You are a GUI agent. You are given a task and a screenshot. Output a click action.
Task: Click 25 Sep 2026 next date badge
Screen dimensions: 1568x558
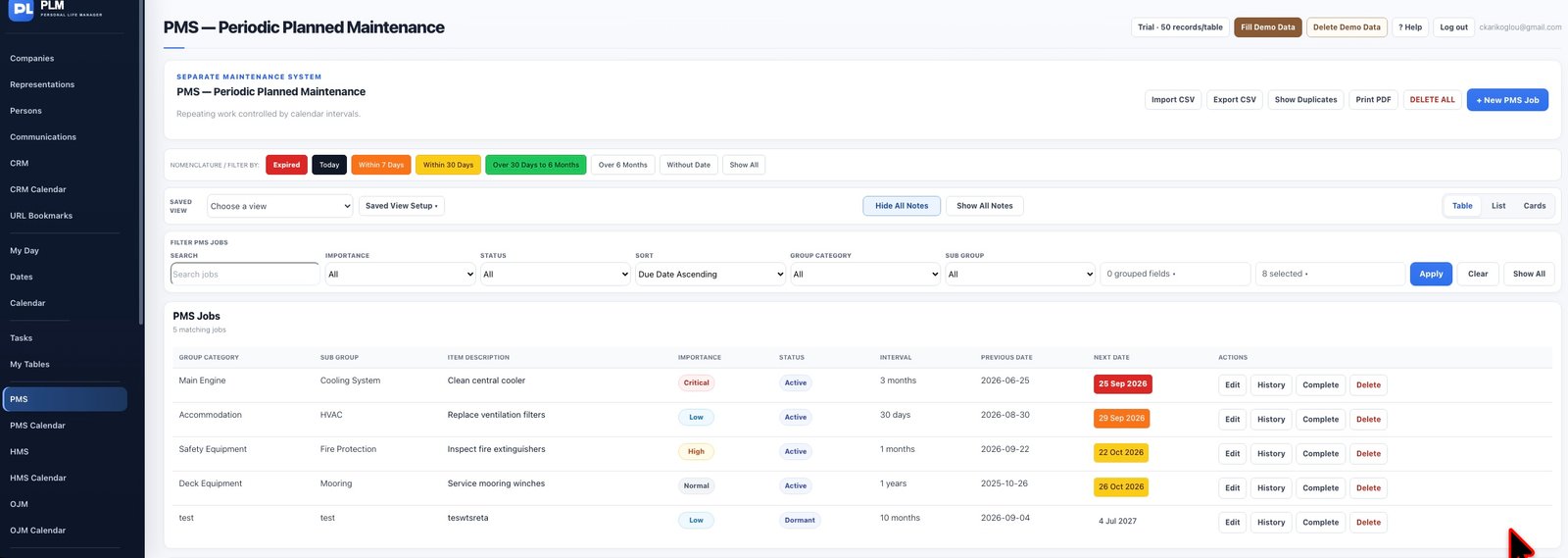coord(1123,384)
